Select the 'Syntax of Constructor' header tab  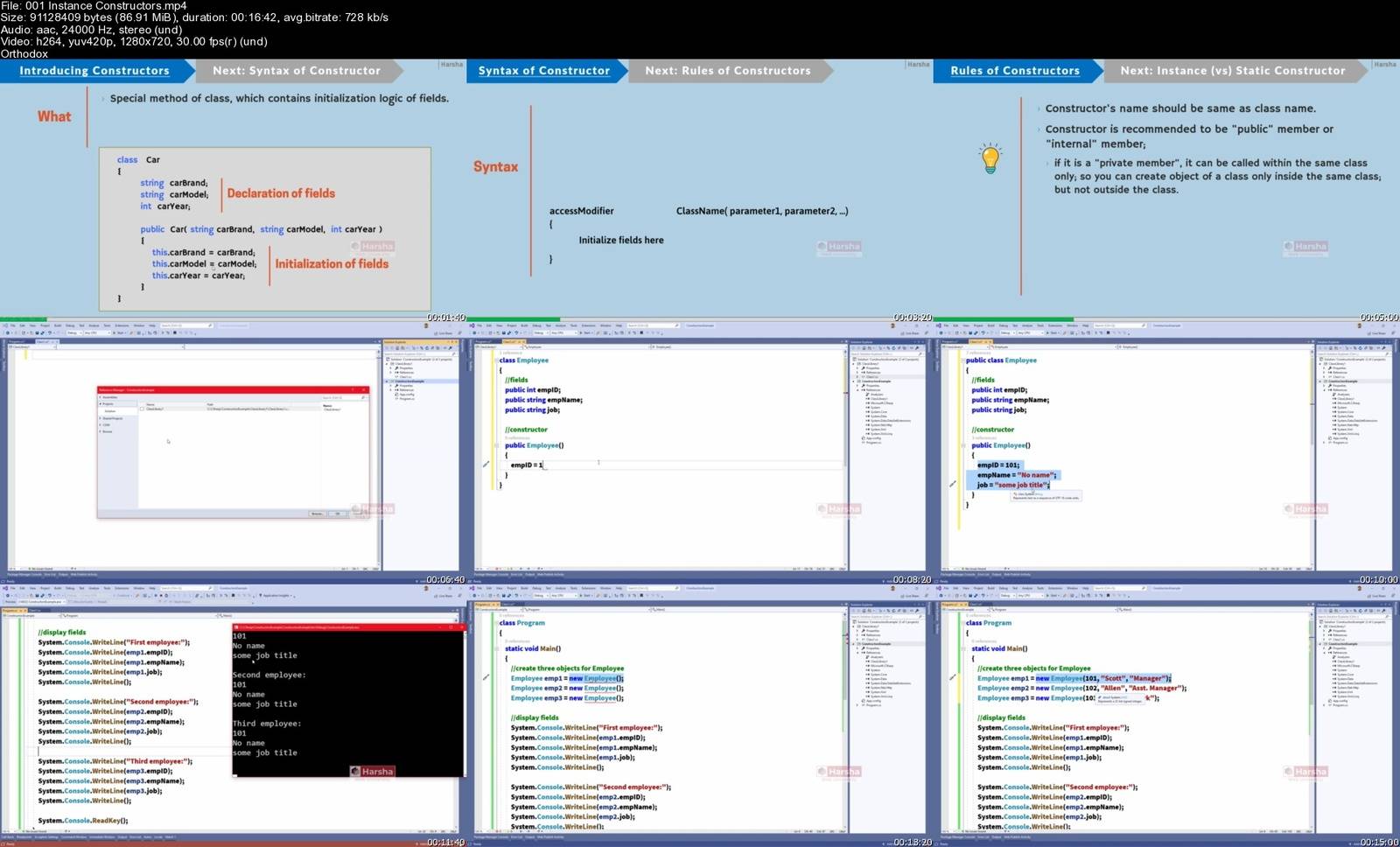[x=544, y=71]
